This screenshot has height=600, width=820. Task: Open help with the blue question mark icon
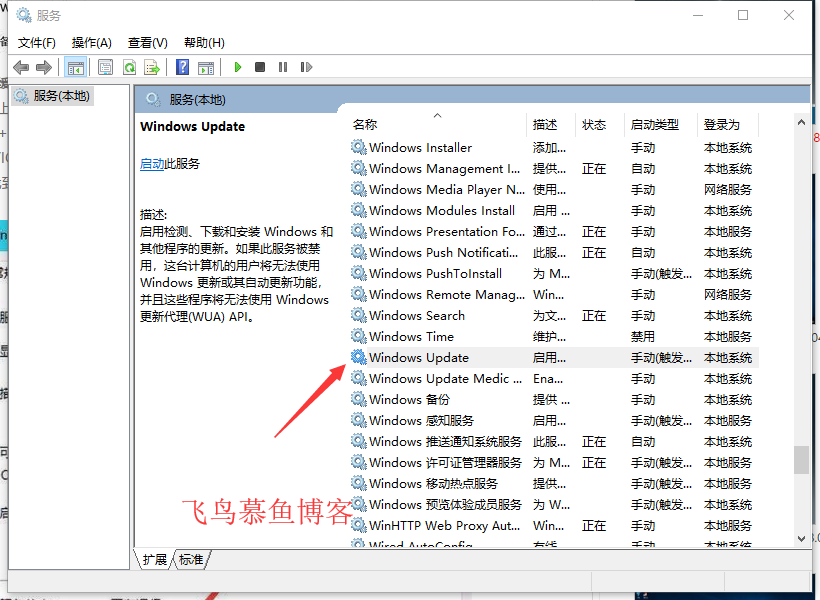pyautogui.click(x=182, y=67)
